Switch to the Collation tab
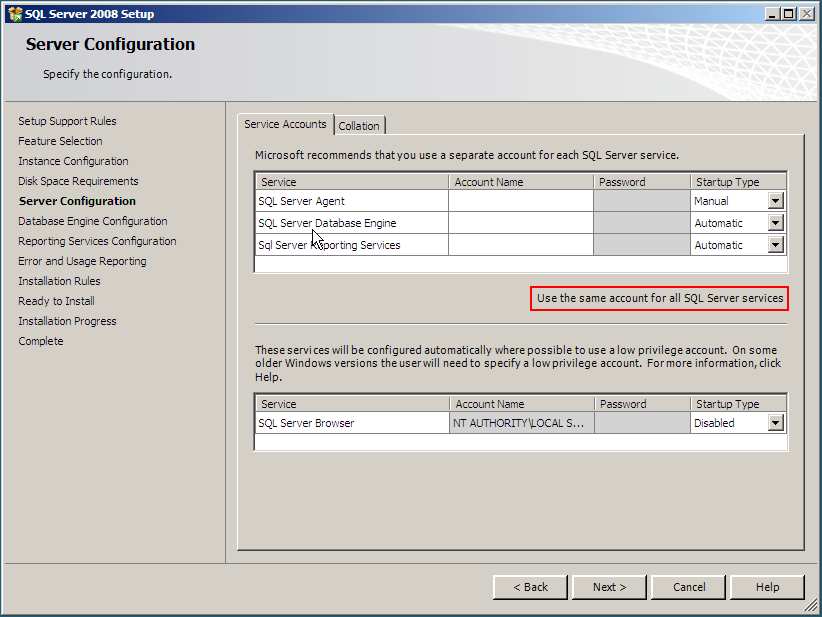This screenshot has width=822, height=617. click(x=359, y=126)
